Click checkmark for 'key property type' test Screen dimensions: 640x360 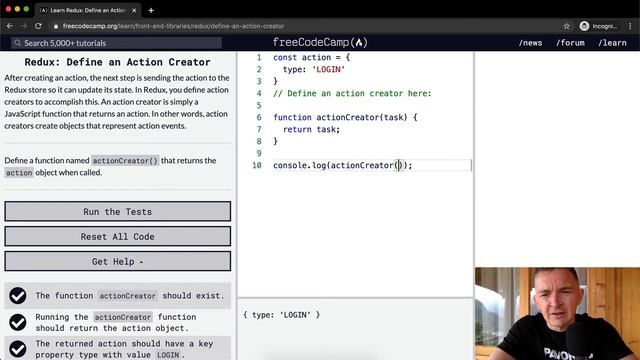(18, 349)
